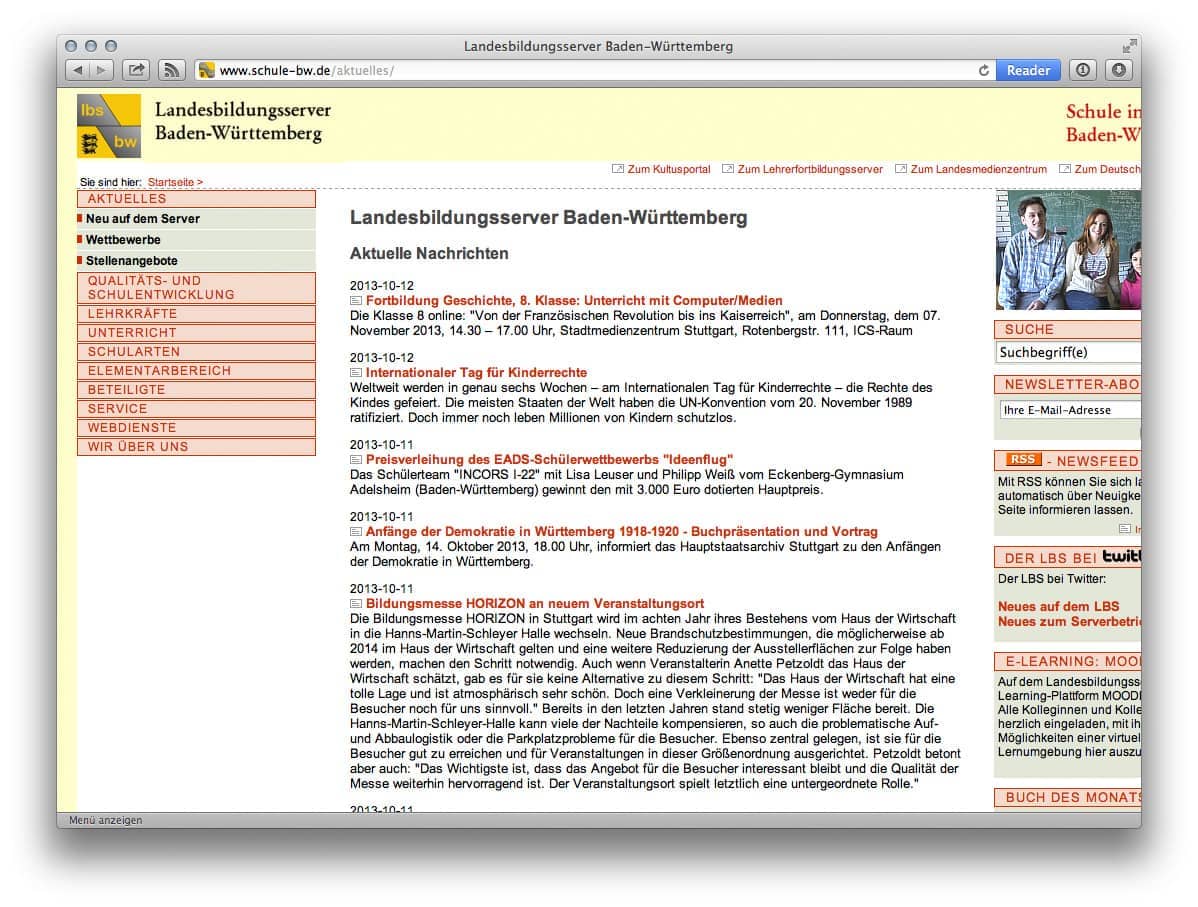Open Stellenangebote in the sidebar menu
1198x907 pixels.
click(x=131, y=261)
